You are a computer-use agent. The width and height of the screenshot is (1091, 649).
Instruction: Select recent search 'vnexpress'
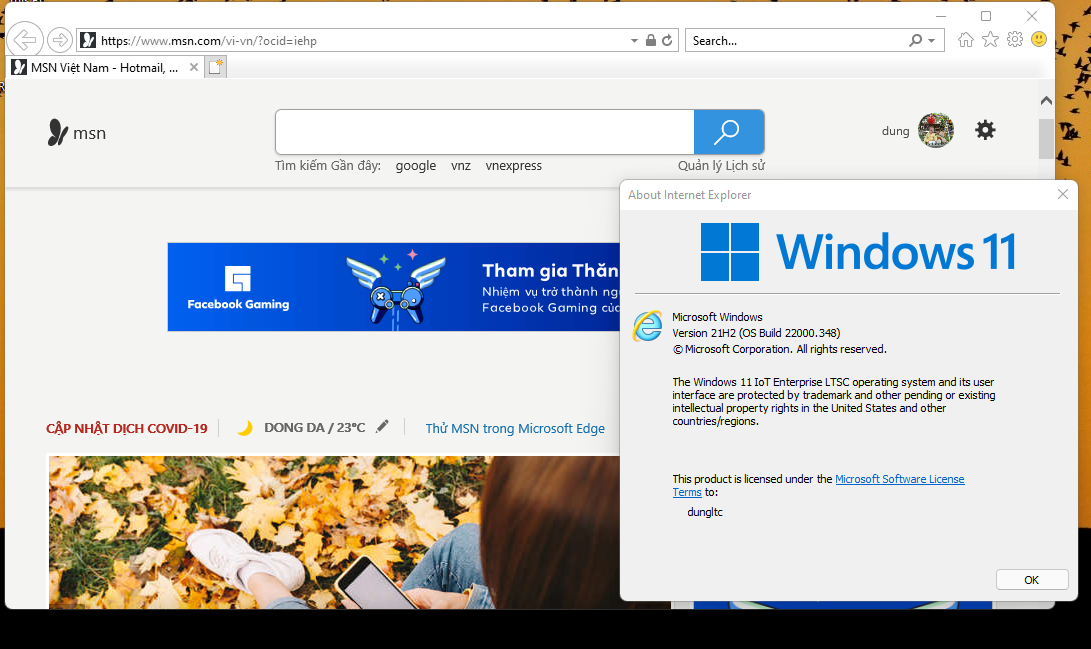pyautogui.click(x=513, y=166)
